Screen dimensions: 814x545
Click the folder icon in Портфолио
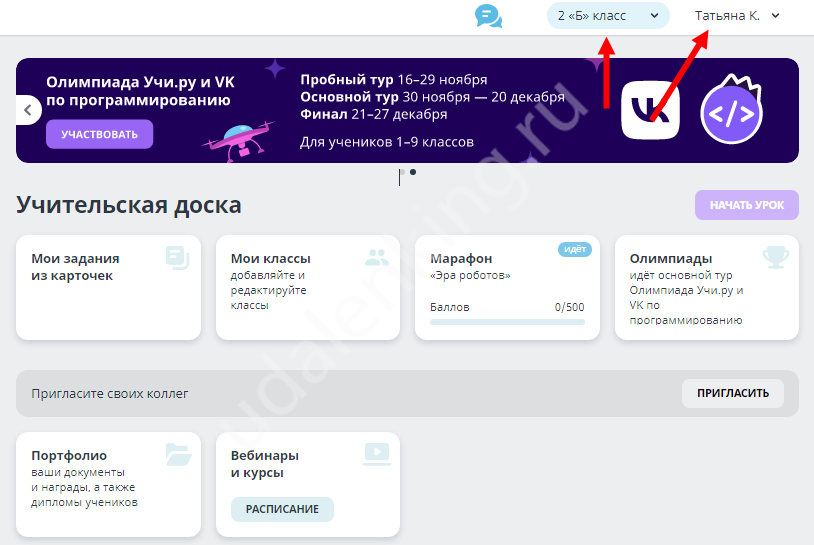178,454
